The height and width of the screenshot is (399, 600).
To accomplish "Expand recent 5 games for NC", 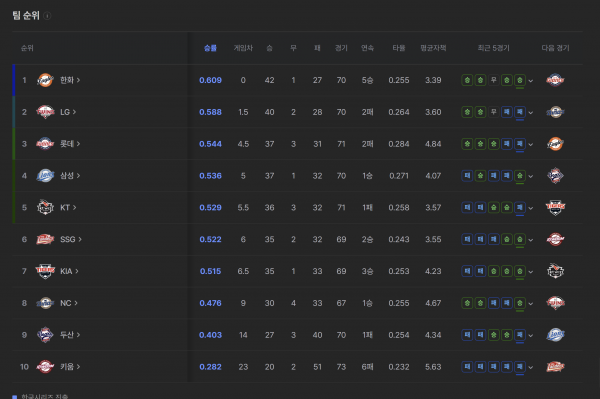I will 531,303.
